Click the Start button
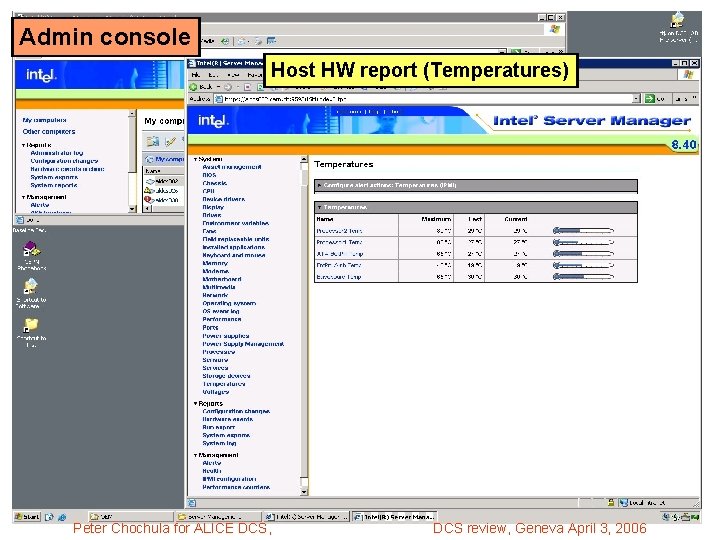This screenshot has width=720, height=540. [x=27, y=517]
